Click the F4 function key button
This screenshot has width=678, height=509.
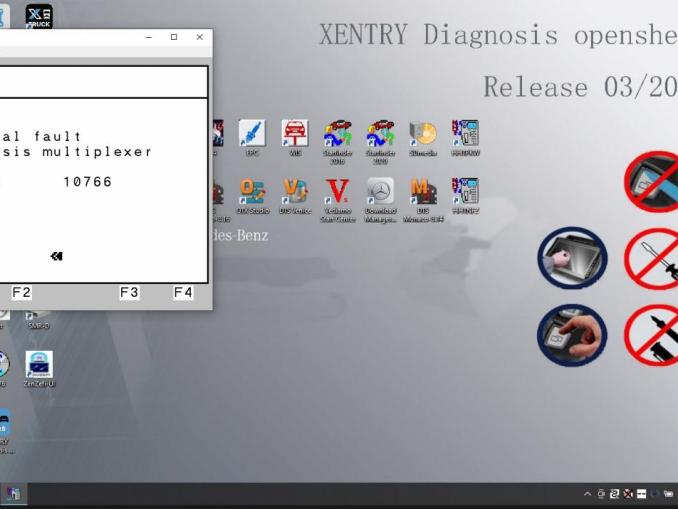pos(183,292)
